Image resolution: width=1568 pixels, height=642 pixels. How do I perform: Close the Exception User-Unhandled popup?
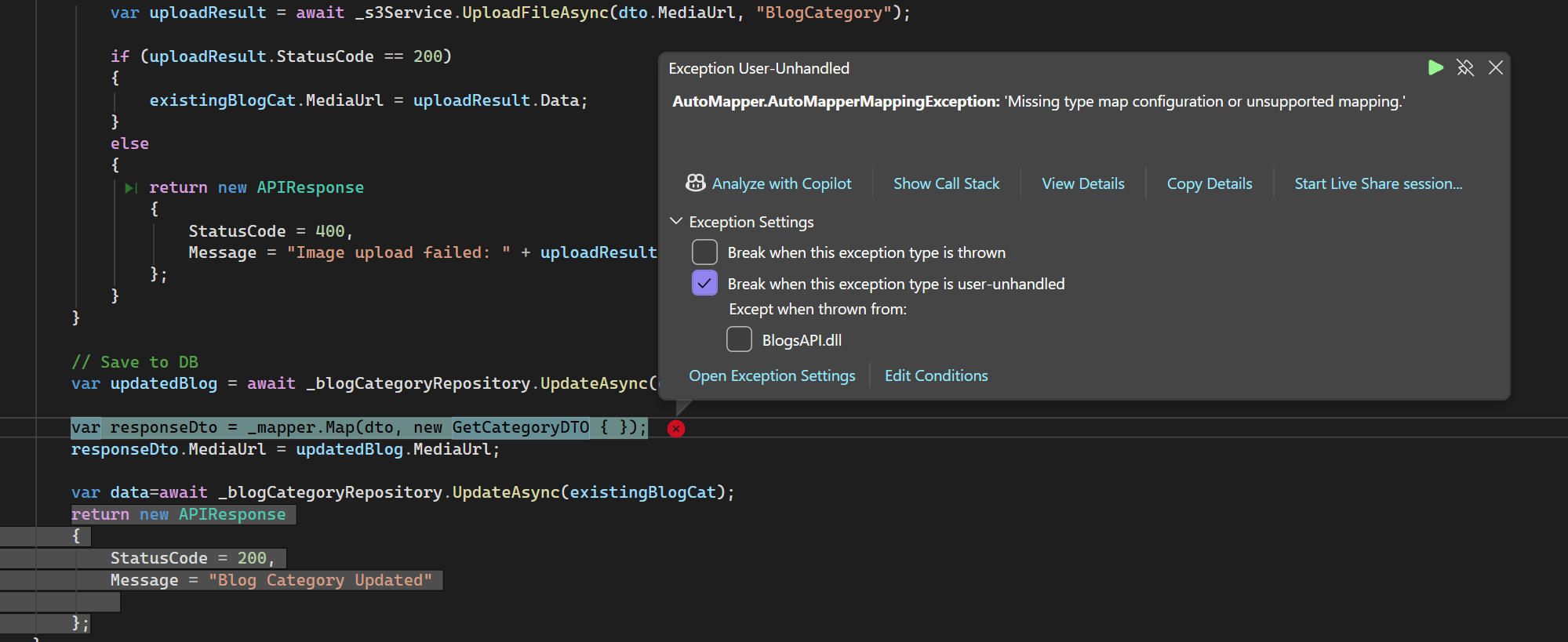pyautogui.click(x=1496, y=68)
